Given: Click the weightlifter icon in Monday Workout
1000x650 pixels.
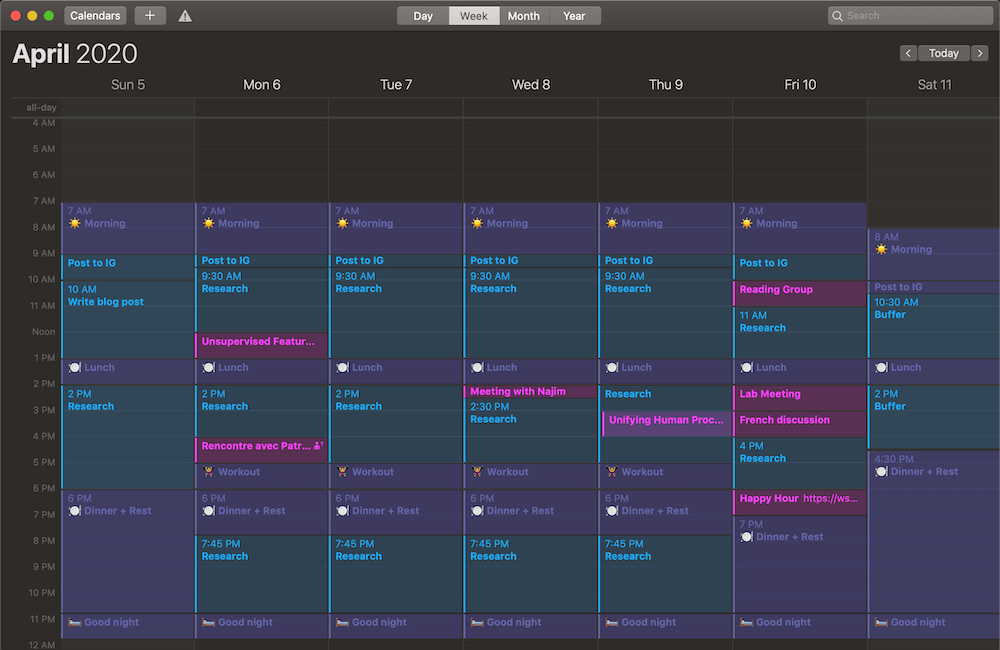Looking at the screenshot, I should tap(209, 472).
